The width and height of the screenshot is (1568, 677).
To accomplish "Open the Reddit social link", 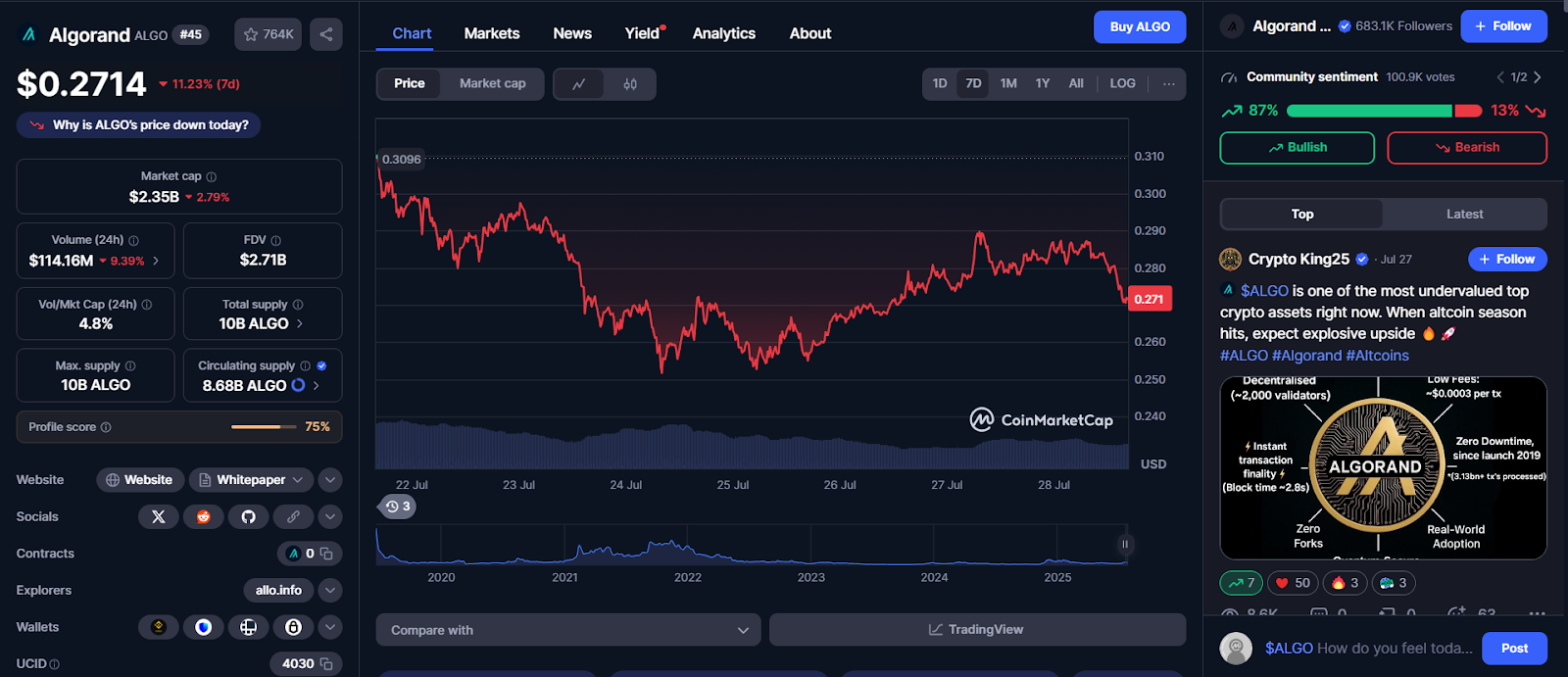I will click(204, 516).
